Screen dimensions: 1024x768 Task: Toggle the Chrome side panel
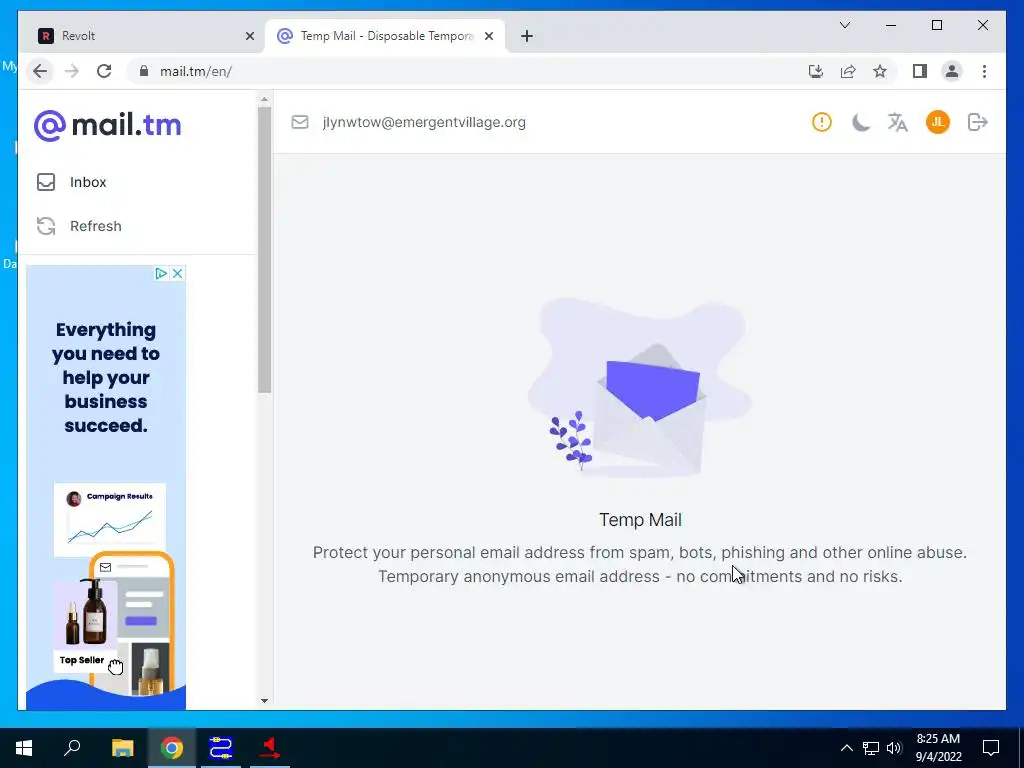click(x=920, y=71)
